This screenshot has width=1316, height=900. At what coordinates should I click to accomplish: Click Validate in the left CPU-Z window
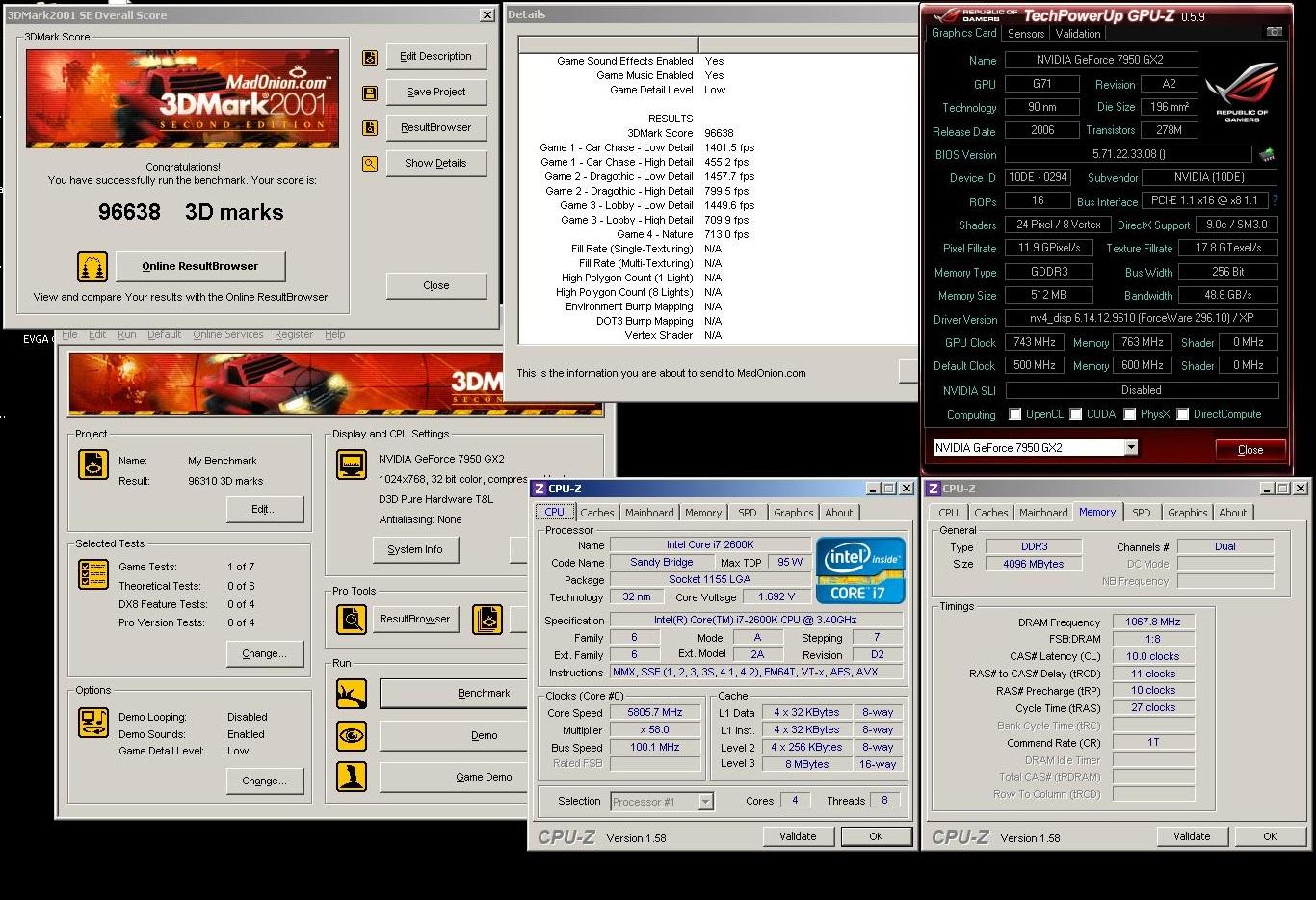click(x=798, y=836)
